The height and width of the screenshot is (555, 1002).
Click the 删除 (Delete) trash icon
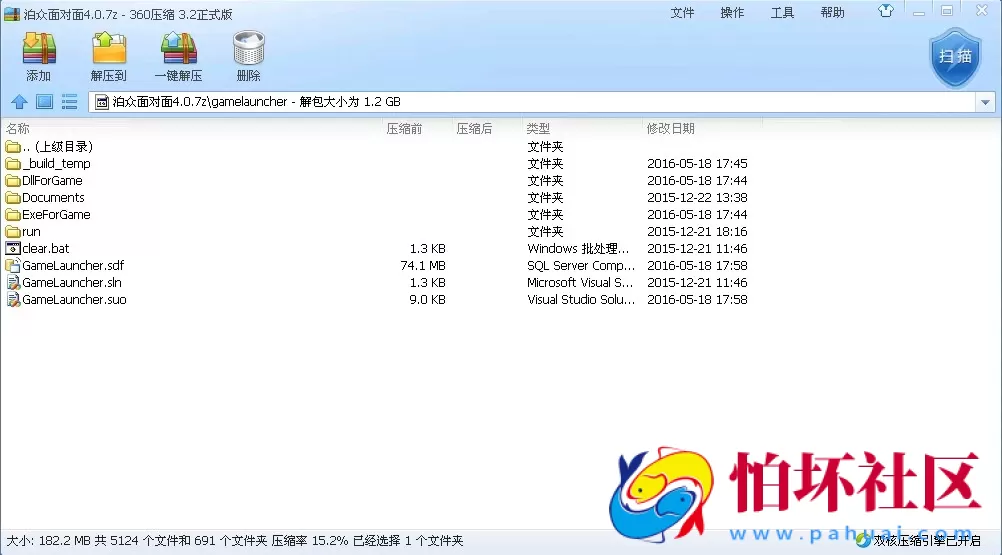[x=249, y=49]
